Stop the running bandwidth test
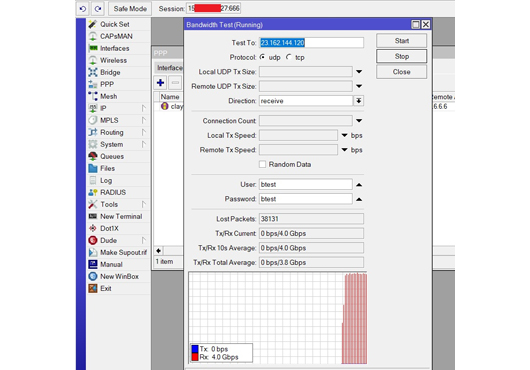 (x=402, y=56)
